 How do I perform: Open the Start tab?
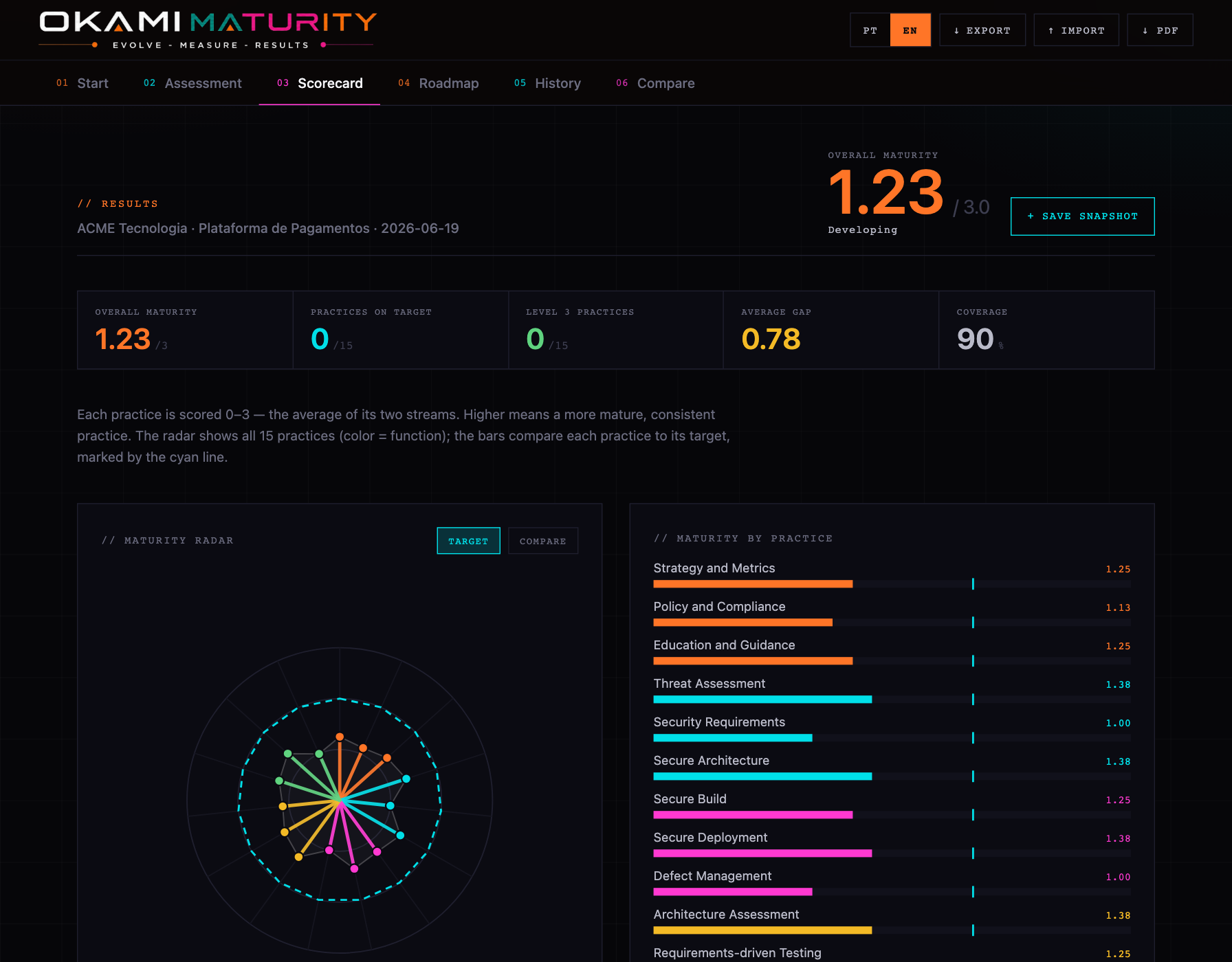[x=82, y=83]
